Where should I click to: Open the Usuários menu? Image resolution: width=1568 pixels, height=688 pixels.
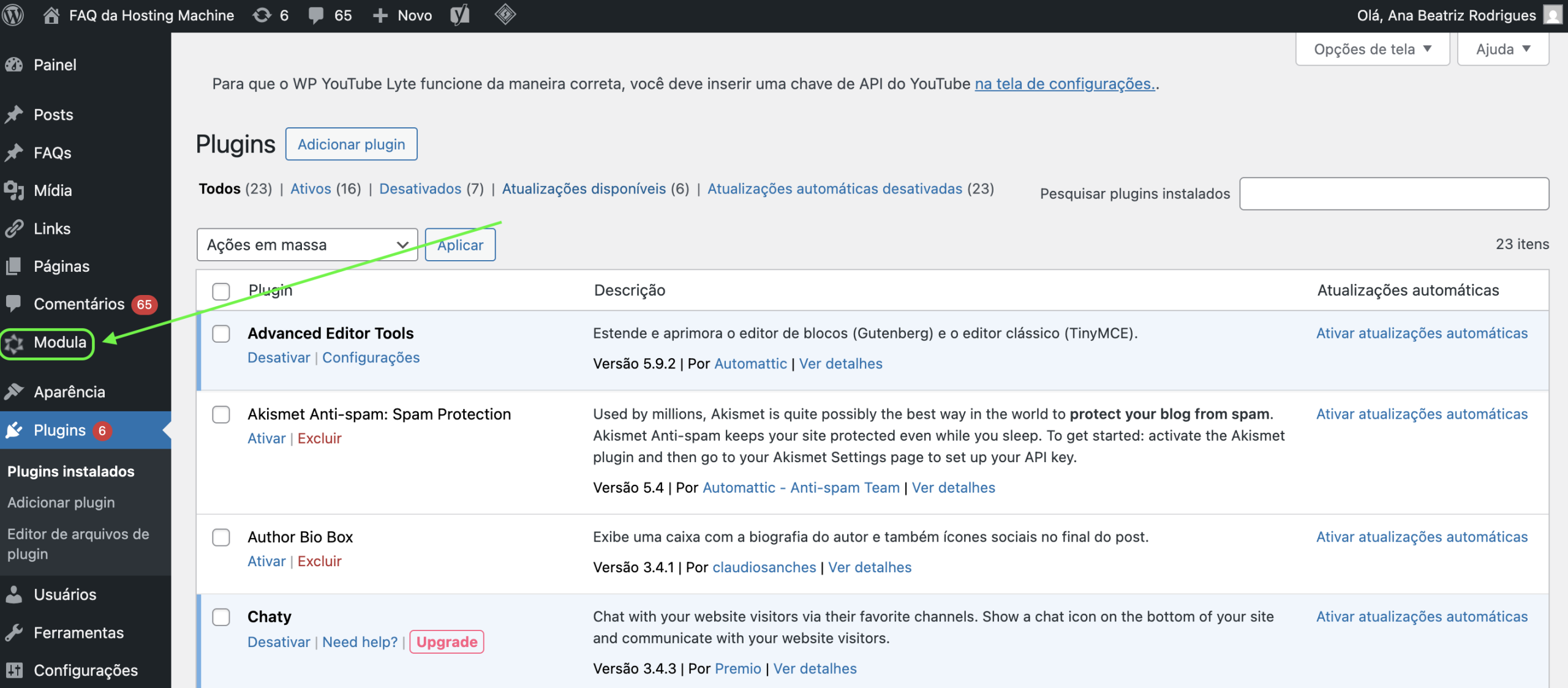[x=65, y=594]
